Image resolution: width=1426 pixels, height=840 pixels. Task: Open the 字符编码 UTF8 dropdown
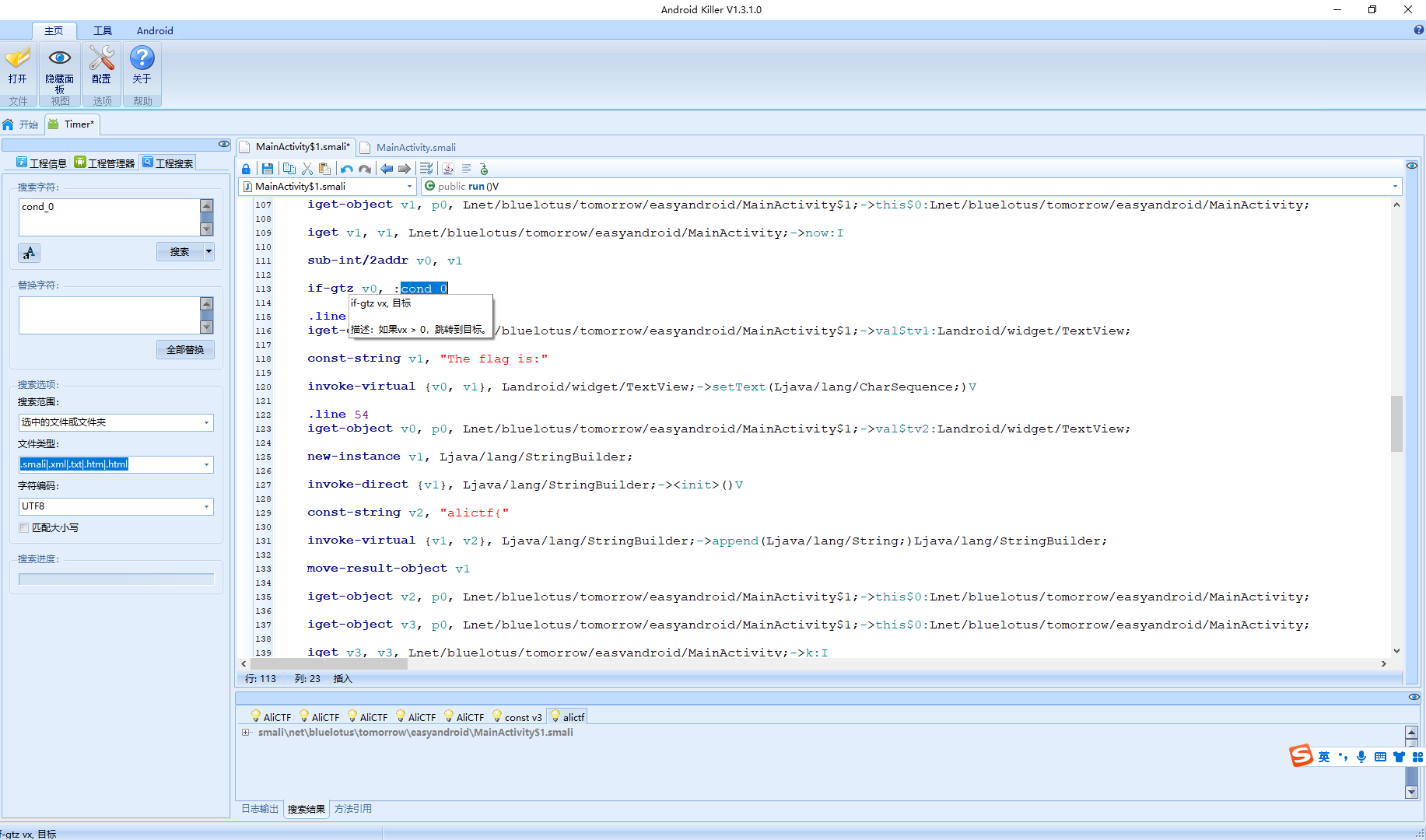pyautogui.click(x=206, y=506)
